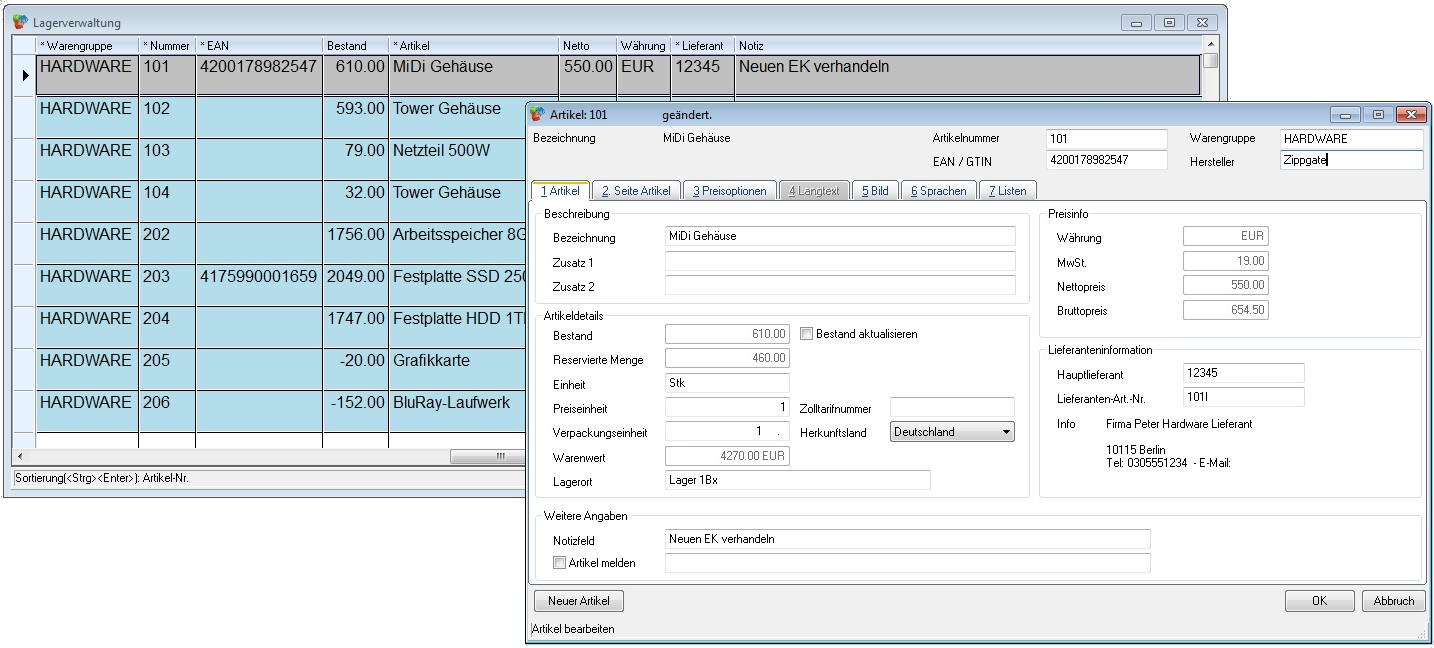
Task: Click the Artikel: 101 dialog title bar icon
Action: click(538, 114)
